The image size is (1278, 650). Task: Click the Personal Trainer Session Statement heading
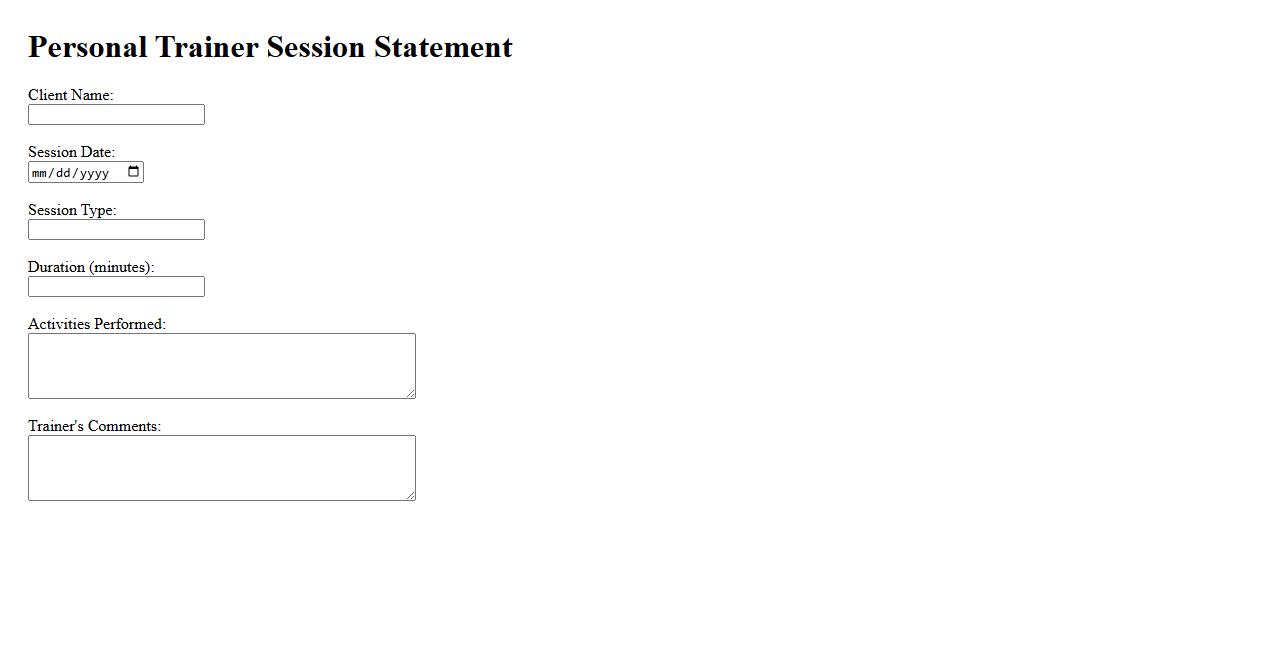tap(270, 47)
